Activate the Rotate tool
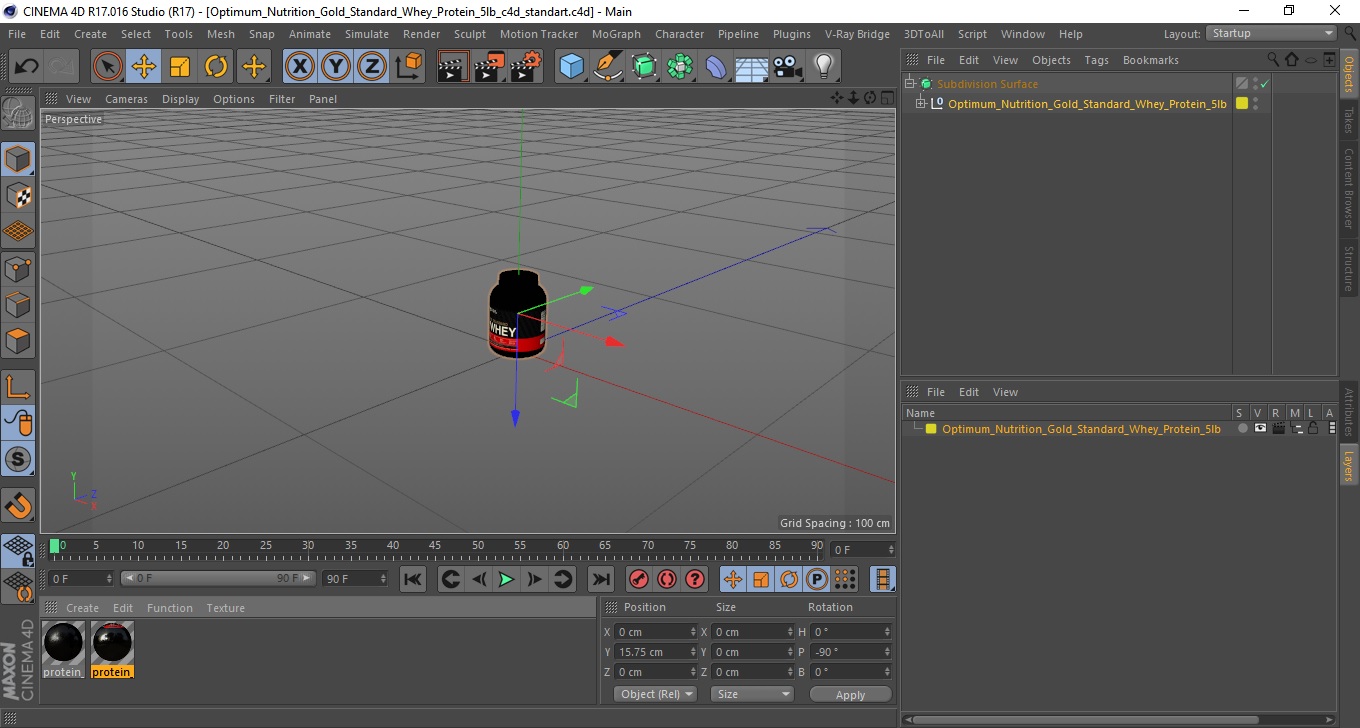The image size is (1360, 728). pyautogui.click(x=216, y=67)
